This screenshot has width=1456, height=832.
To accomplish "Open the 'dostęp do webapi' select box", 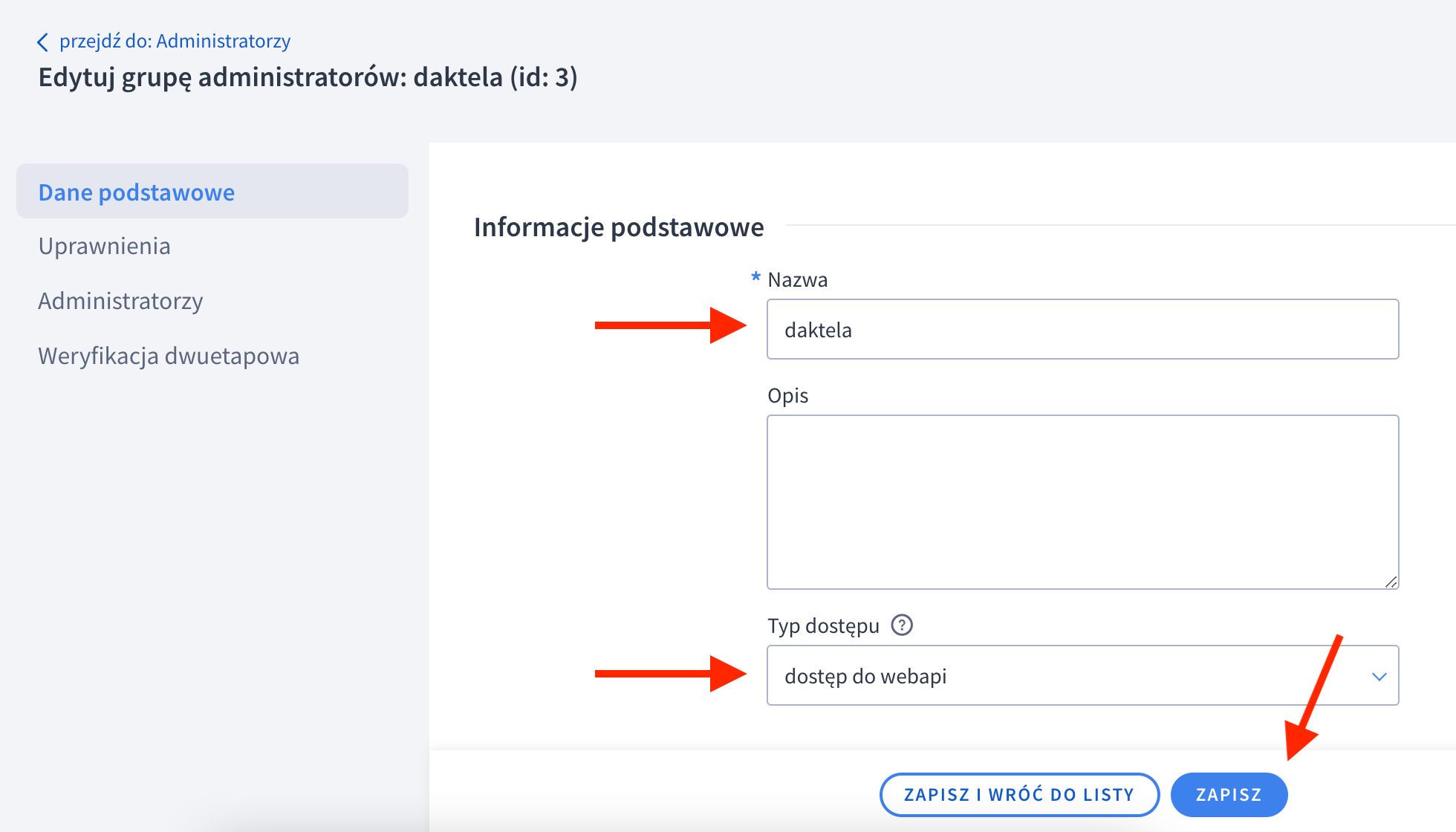I will pyautogui.click(x=1070, y=676).
